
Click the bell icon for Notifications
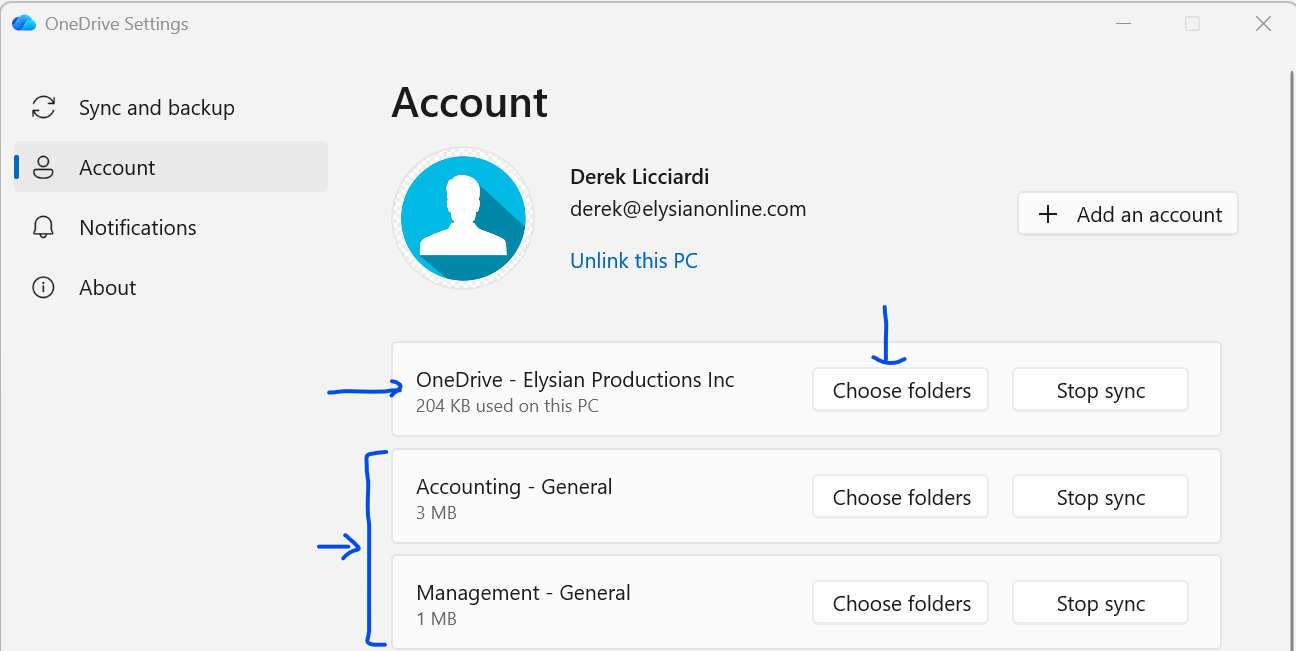tap(43, 227)
